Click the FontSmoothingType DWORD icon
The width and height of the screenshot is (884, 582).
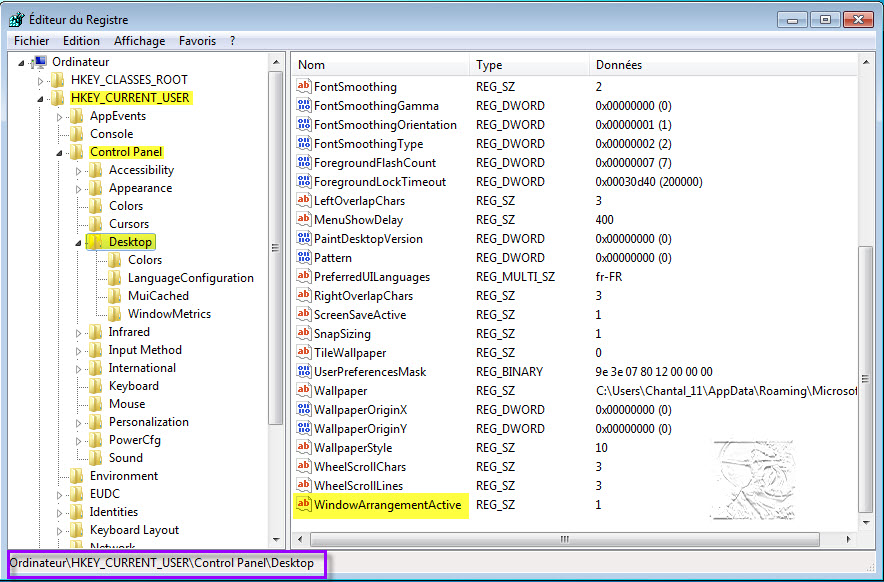click(304, 143)
